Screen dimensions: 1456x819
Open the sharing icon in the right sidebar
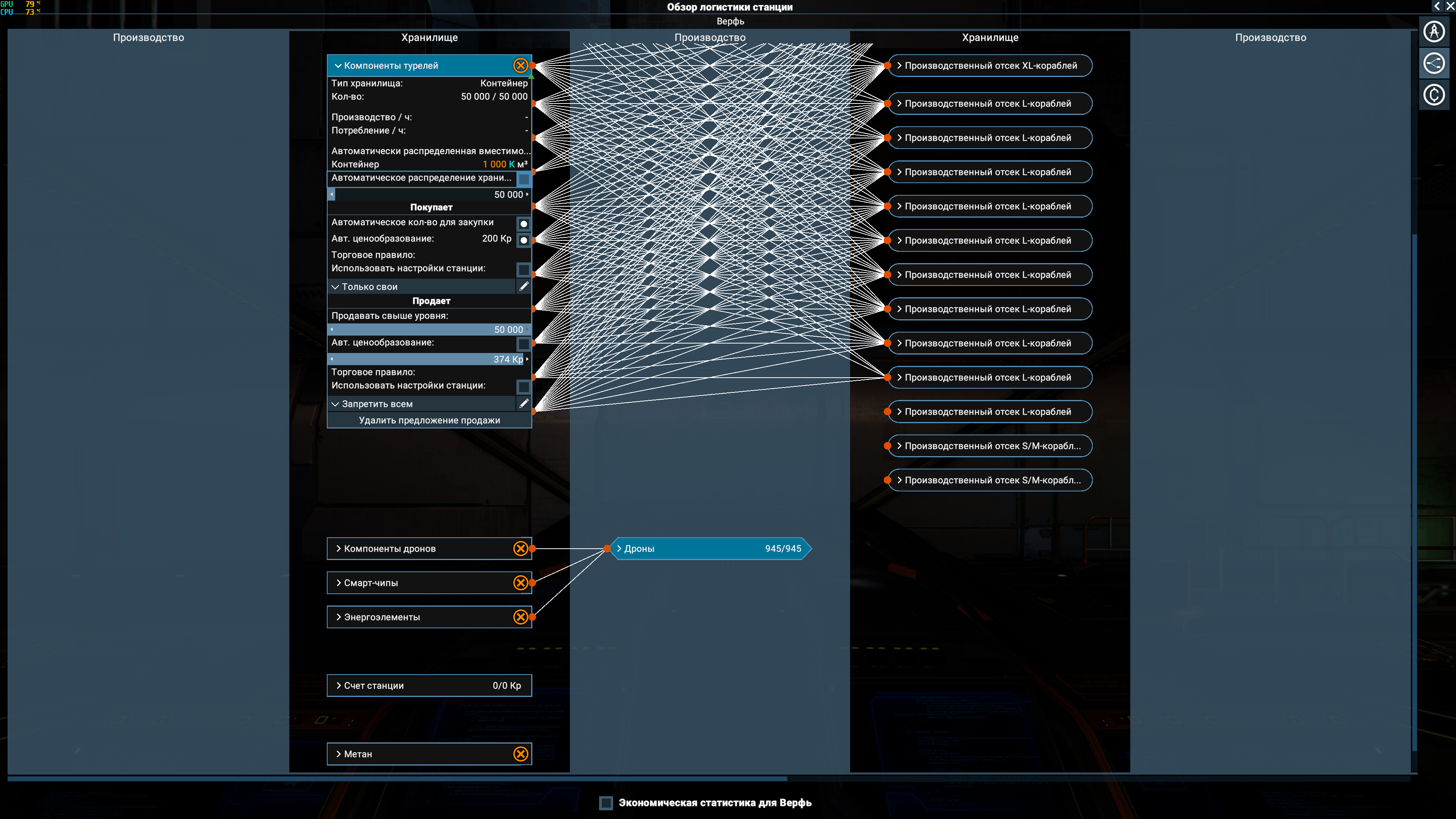click(1433, 63)
